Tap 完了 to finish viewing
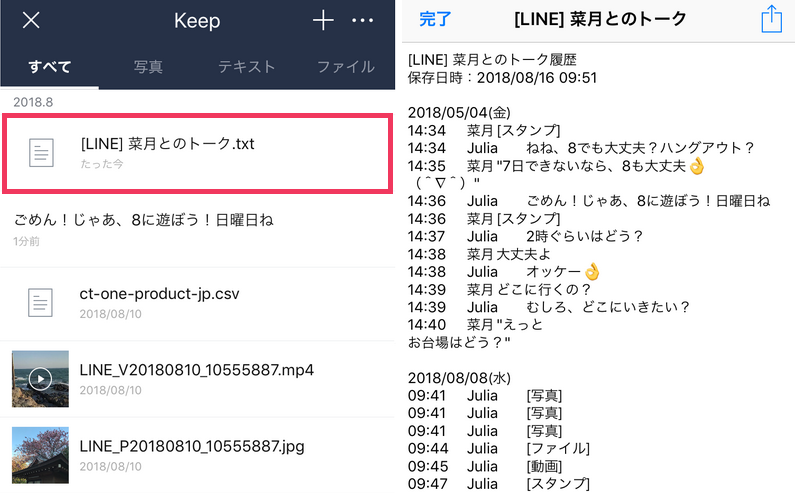This screenshot has height=493, width=795. point(435,19)
